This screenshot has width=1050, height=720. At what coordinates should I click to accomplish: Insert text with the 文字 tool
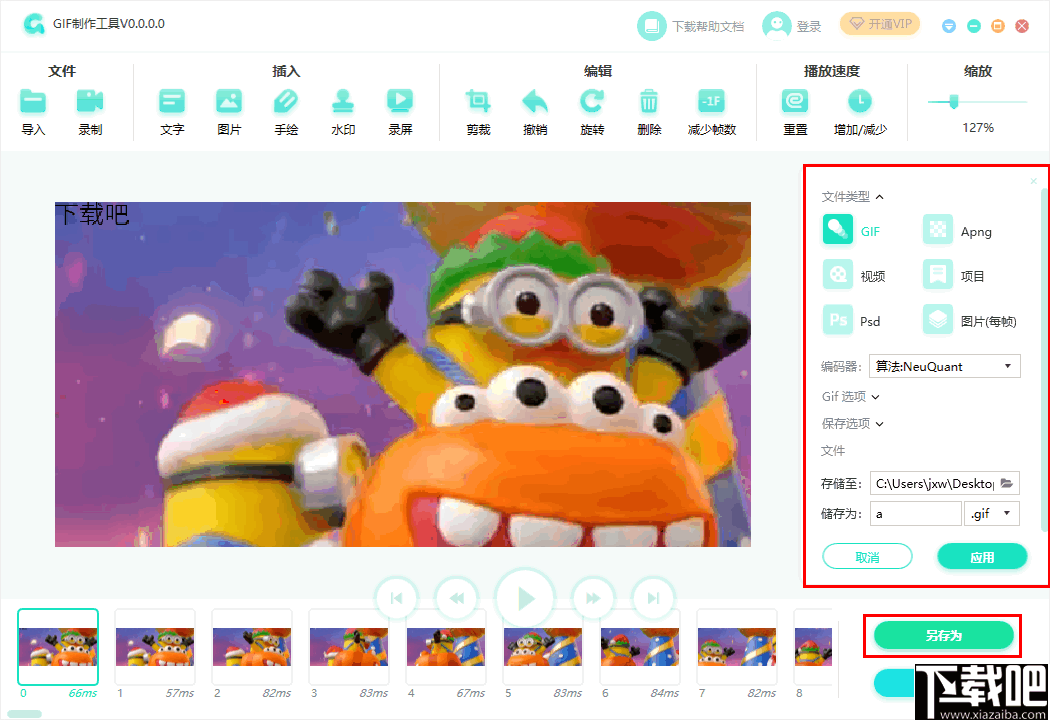172,101
